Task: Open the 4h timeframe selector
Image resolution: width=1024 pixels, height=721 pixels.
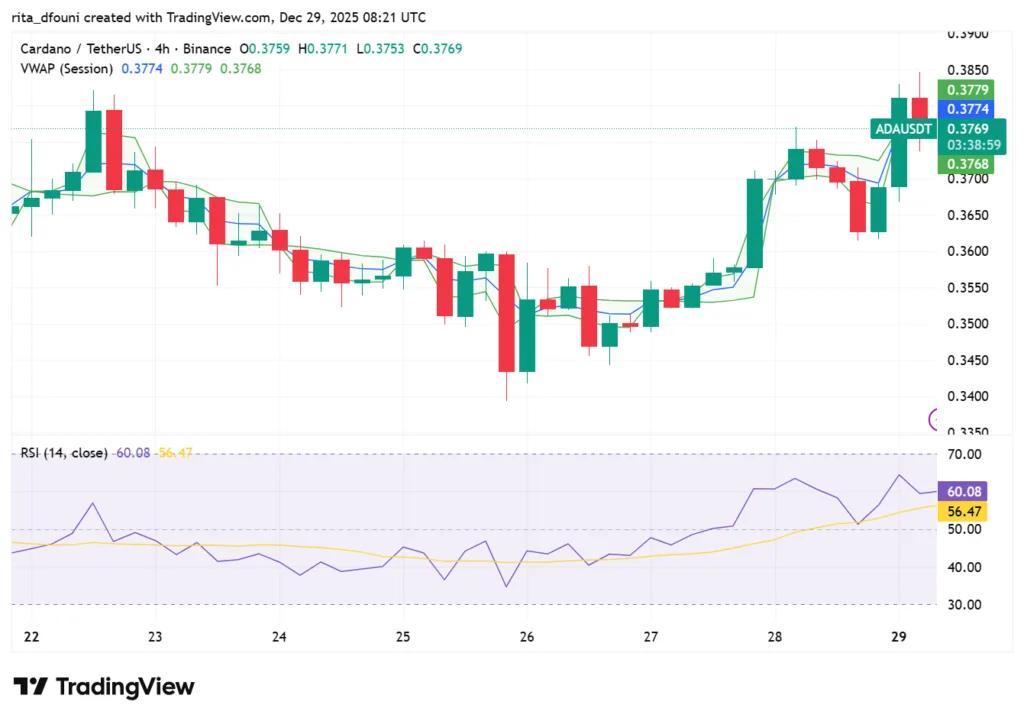Action: pyautogui.click(x=162, y=47)
